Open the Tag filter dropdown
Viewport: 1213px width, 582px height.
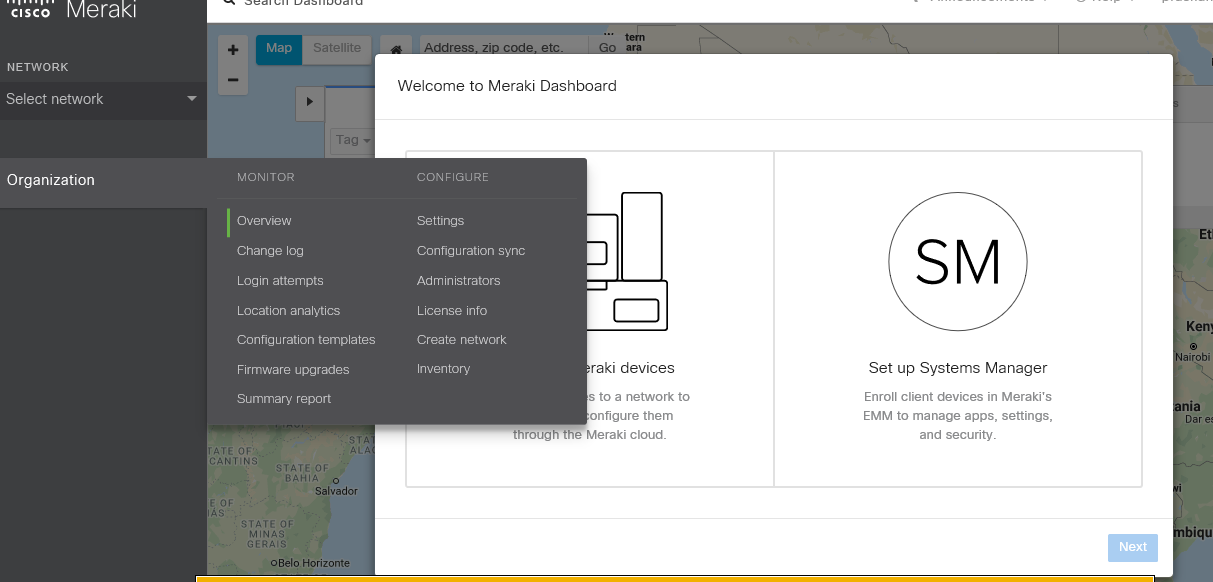[x=351, y=140]
